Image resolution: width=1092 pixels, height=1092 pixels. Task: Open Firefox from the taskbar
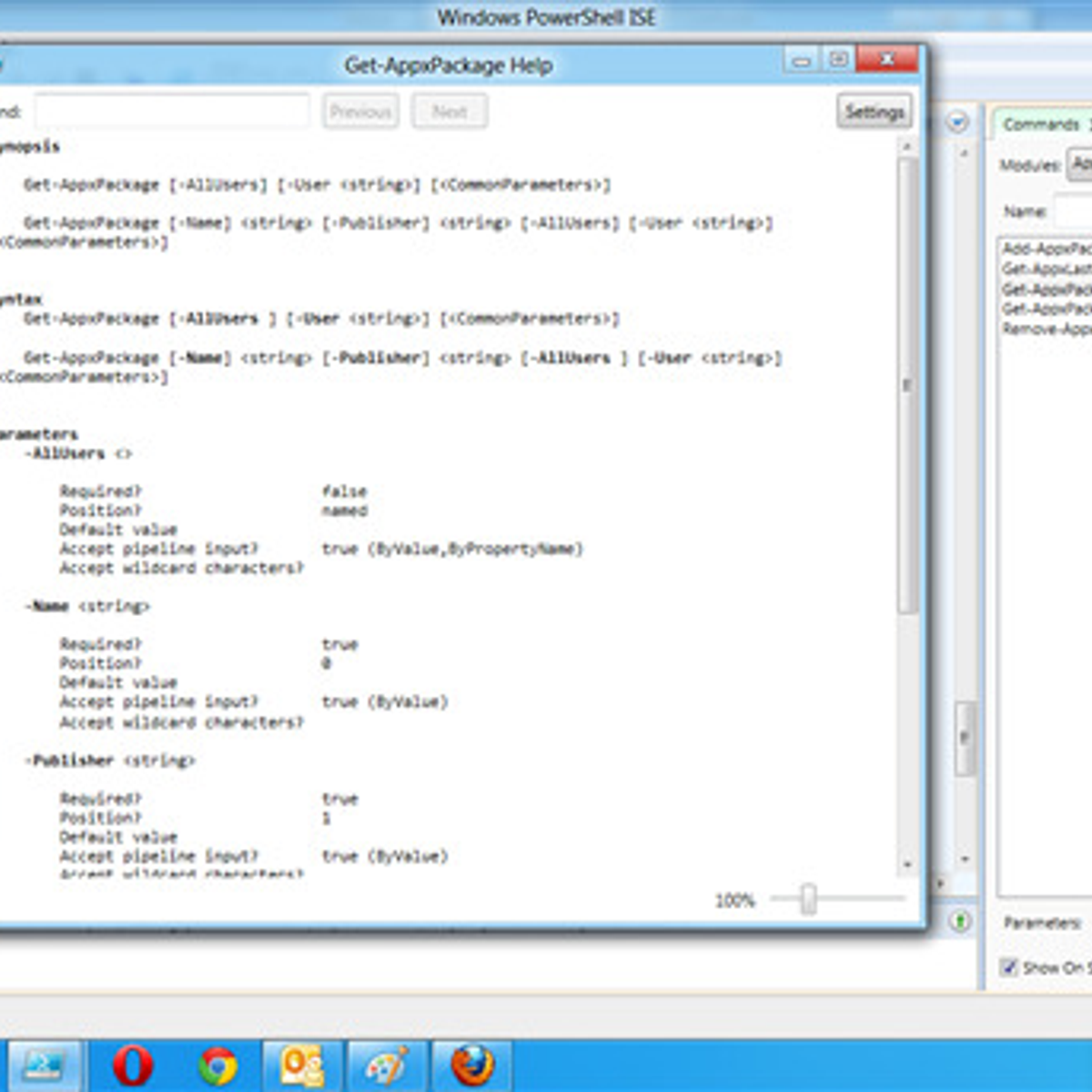(x=472, y=1065)
